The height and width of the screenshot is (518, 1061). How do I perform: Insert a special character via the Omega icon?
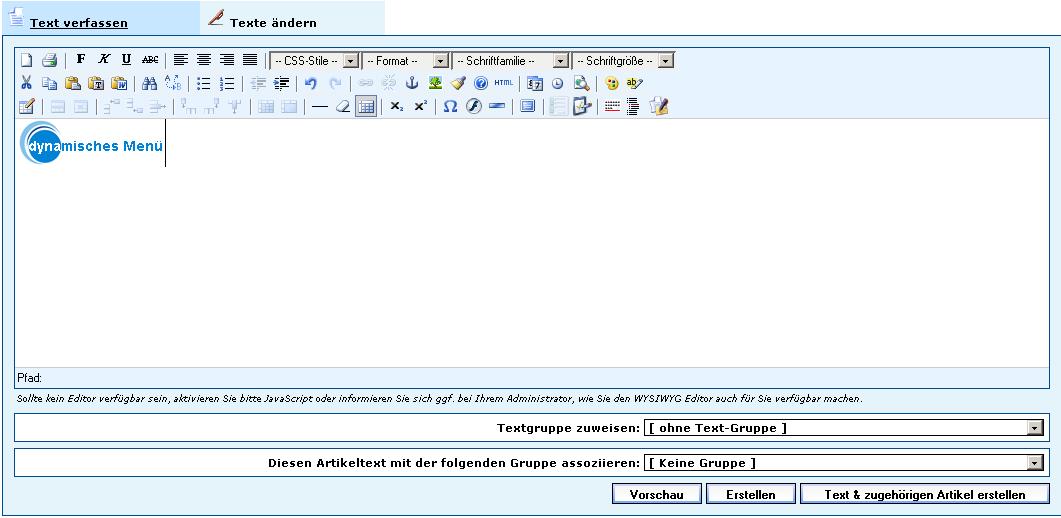coord(450,107)
